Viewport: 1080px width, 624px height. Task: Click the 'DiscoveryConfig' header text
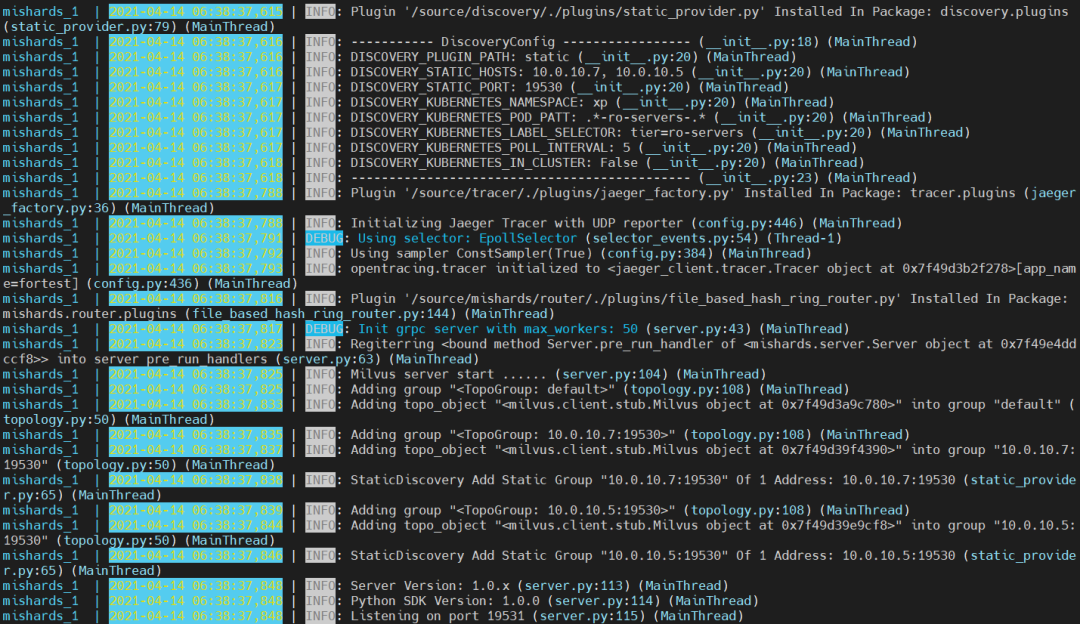[497, 42]
